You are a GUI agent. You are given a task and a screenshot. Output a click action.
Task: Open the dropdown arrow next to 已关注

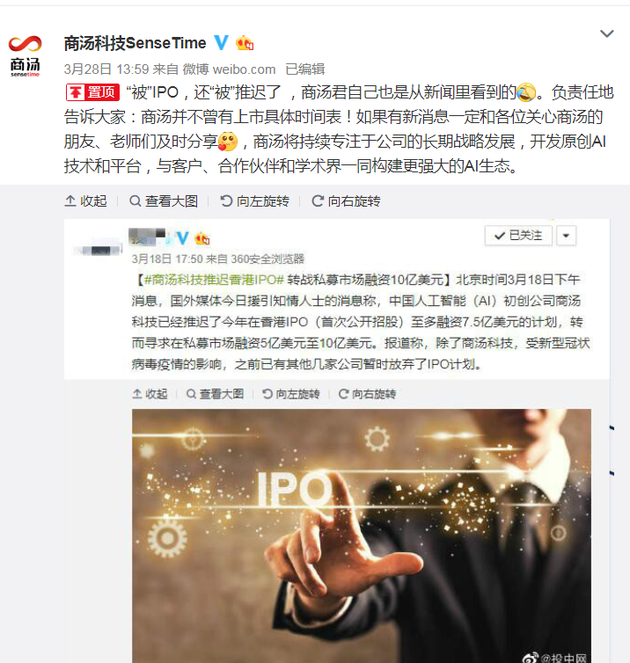click(x=566, y=236)
